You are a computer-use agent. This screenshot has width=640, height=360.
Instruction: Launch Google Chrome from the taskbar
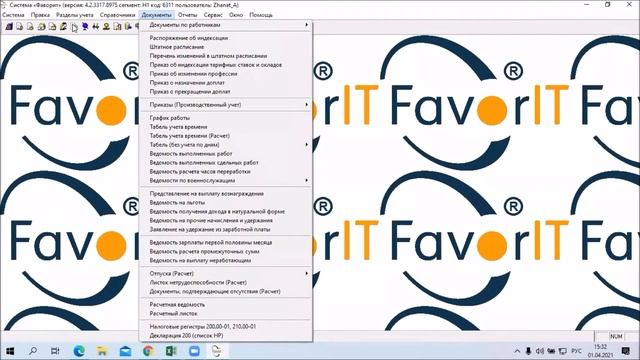point(148,351)
